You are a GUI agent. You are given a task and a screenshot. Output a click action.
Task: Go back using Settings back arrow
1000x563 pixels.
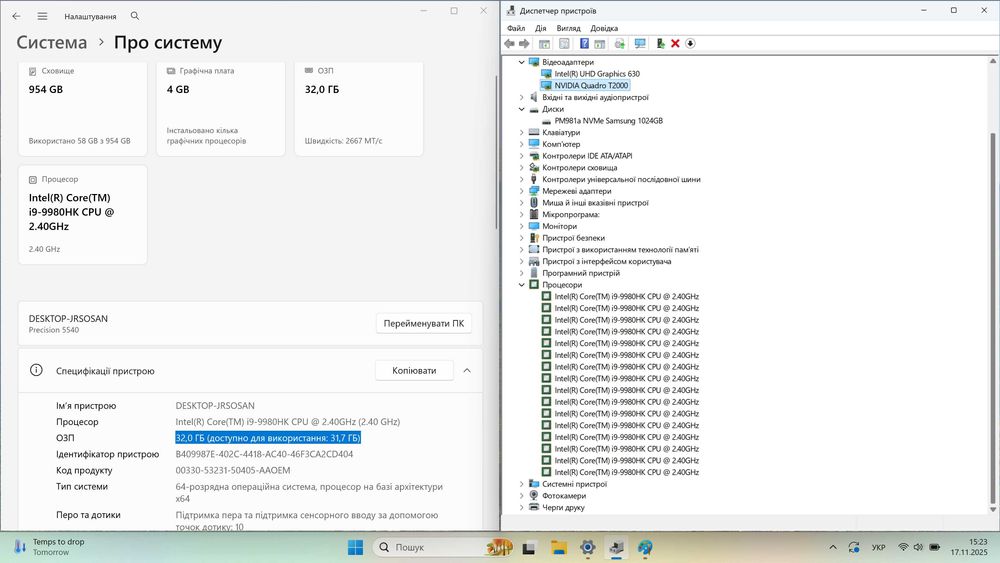[x=17, y=16]
